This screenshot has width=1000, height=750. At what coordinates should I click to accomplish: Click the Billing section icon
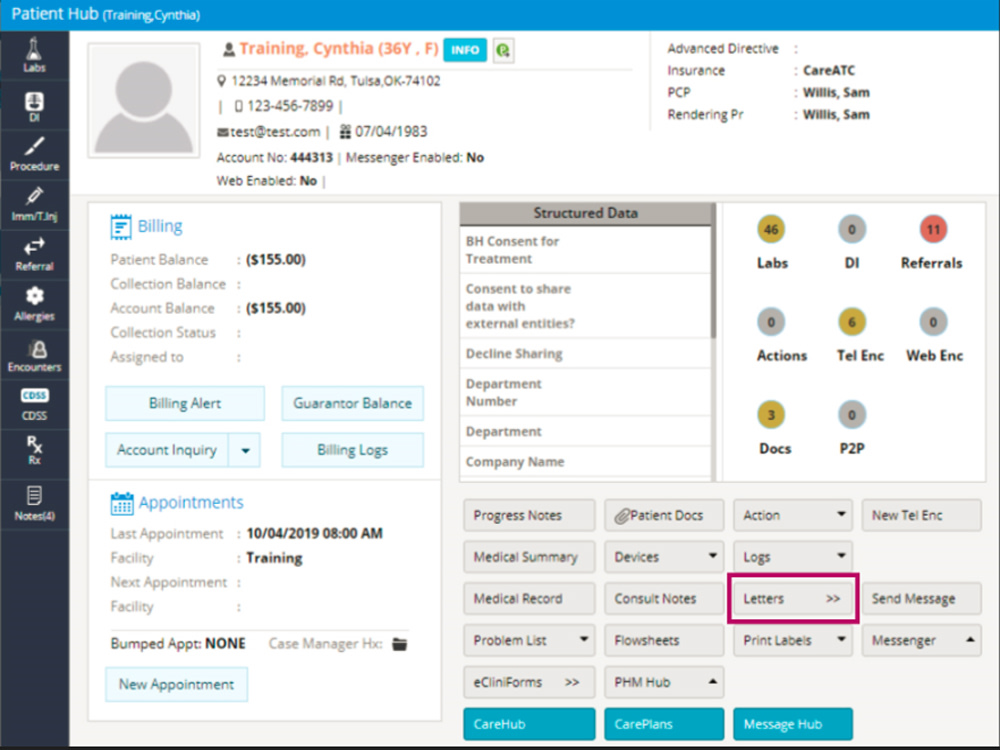(x=121, y=226)
